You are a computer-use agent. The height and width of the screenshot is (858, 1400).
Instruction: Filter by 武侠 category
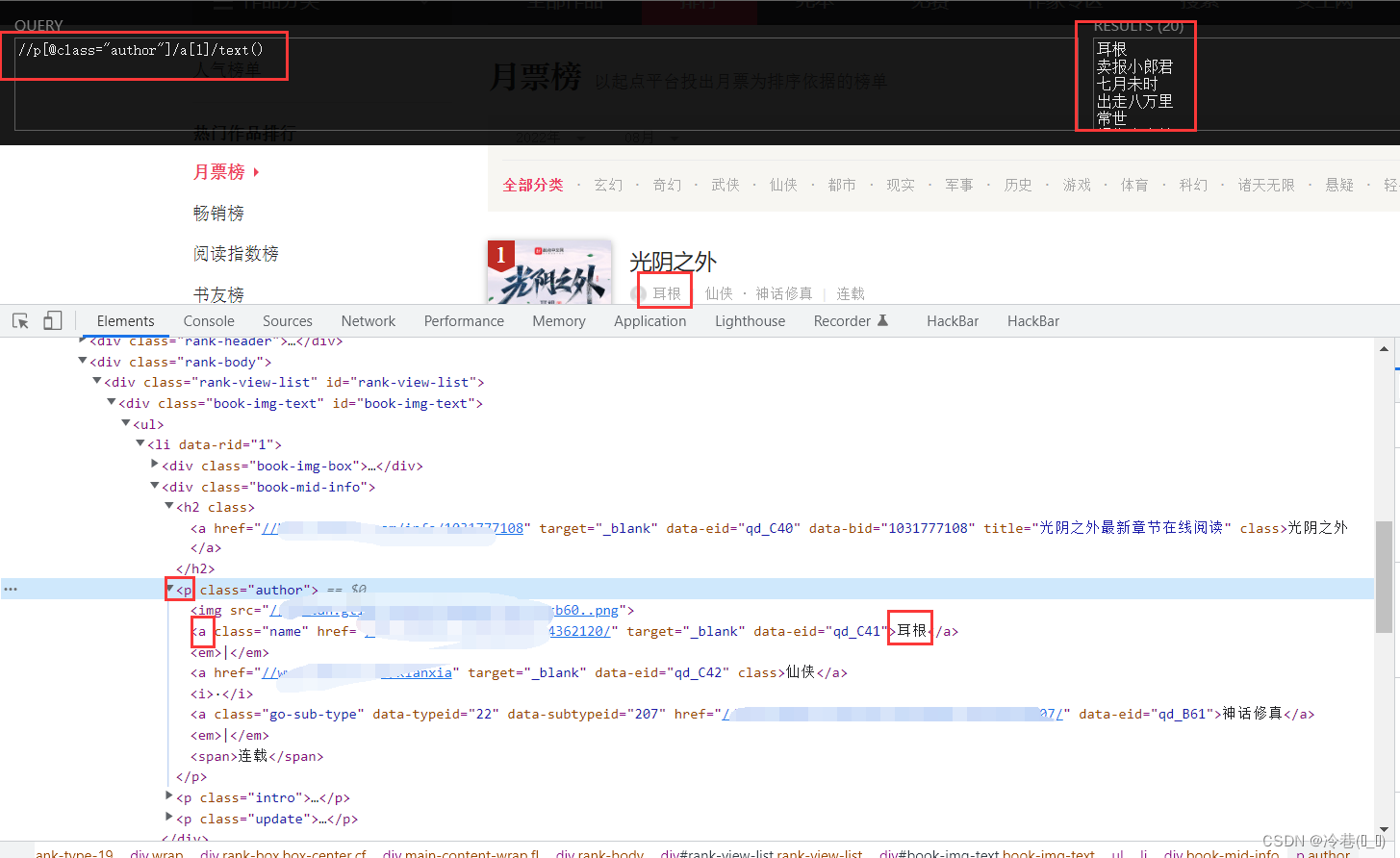725,185
